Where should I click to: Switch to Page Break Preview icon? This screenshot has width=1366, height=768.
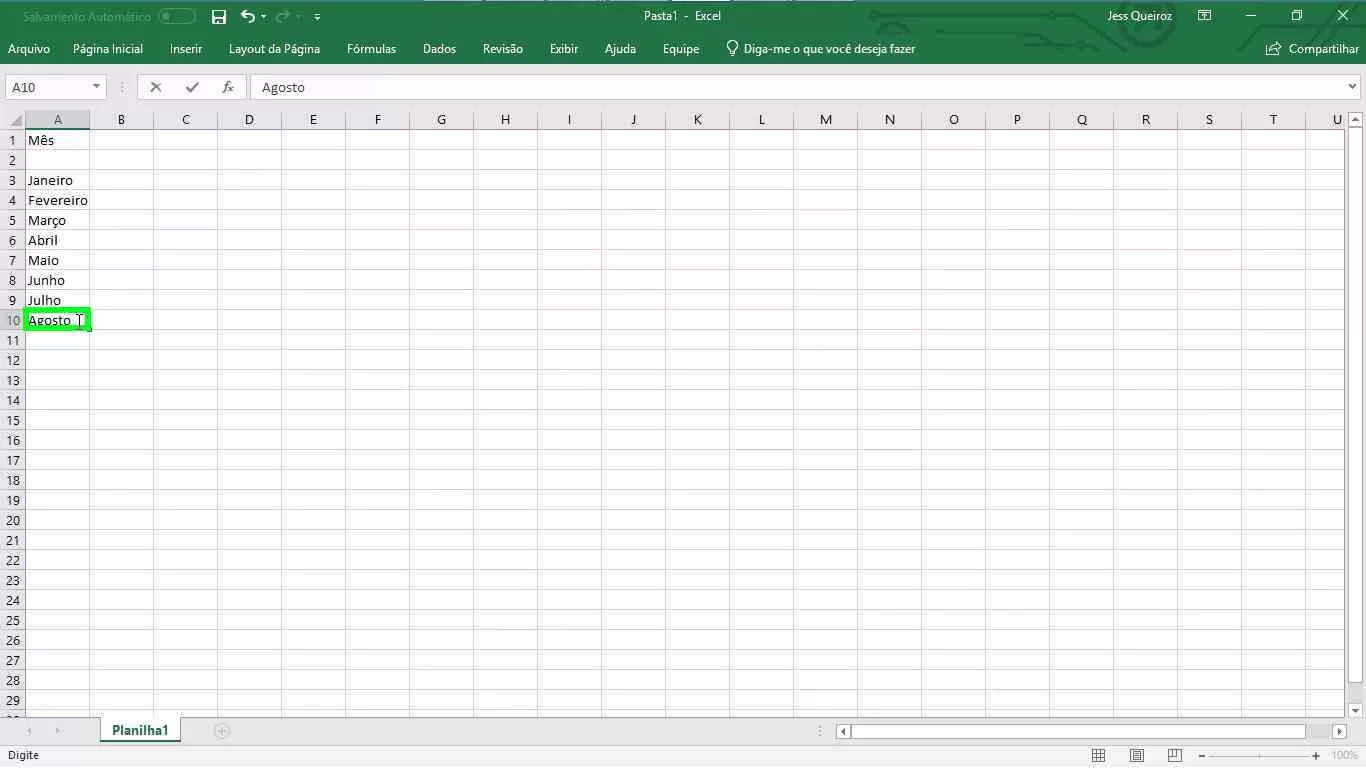1175,756
